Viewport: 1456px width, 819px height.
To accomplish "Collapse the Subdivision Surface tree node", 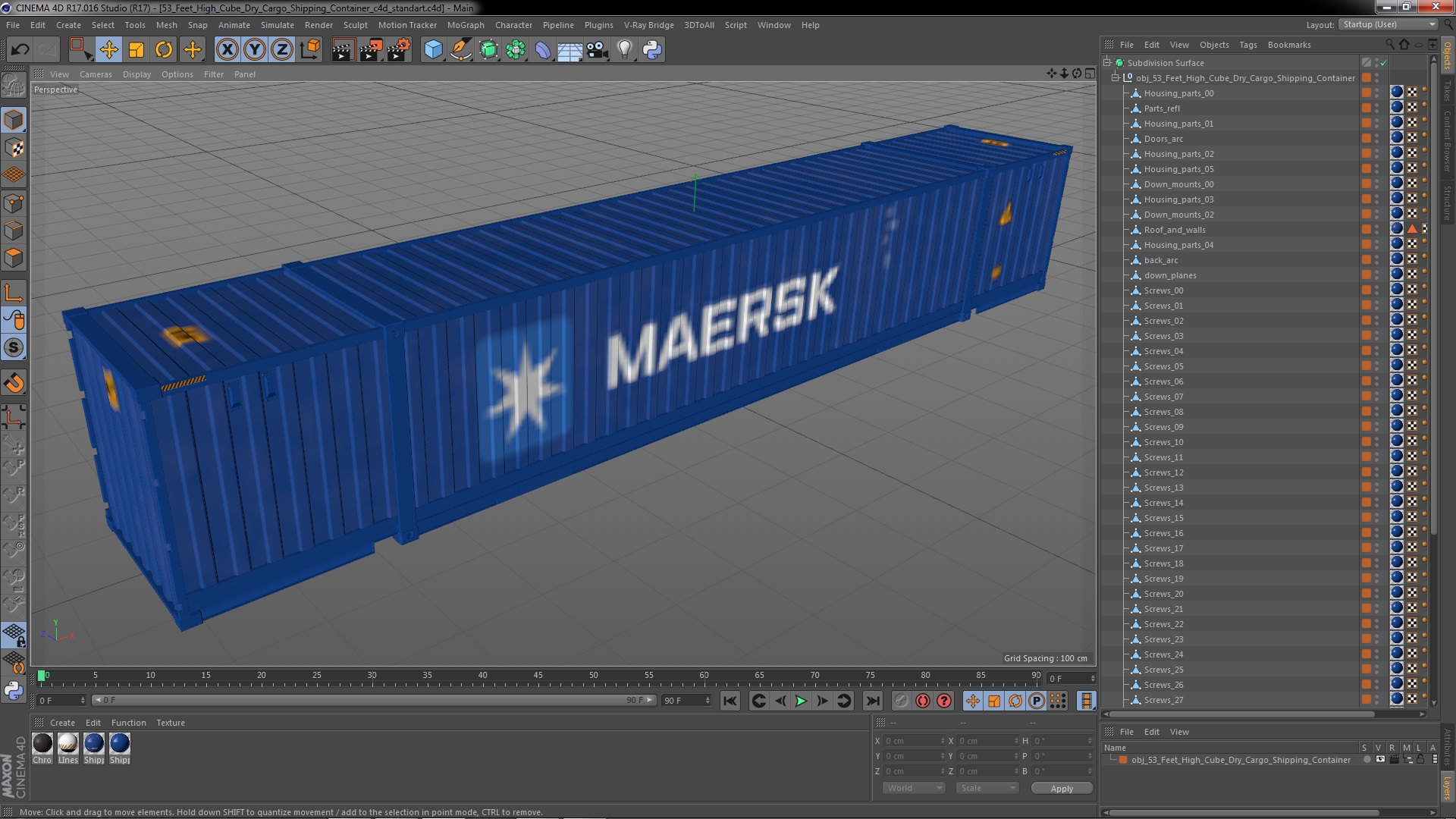I will click(1107, 63).
